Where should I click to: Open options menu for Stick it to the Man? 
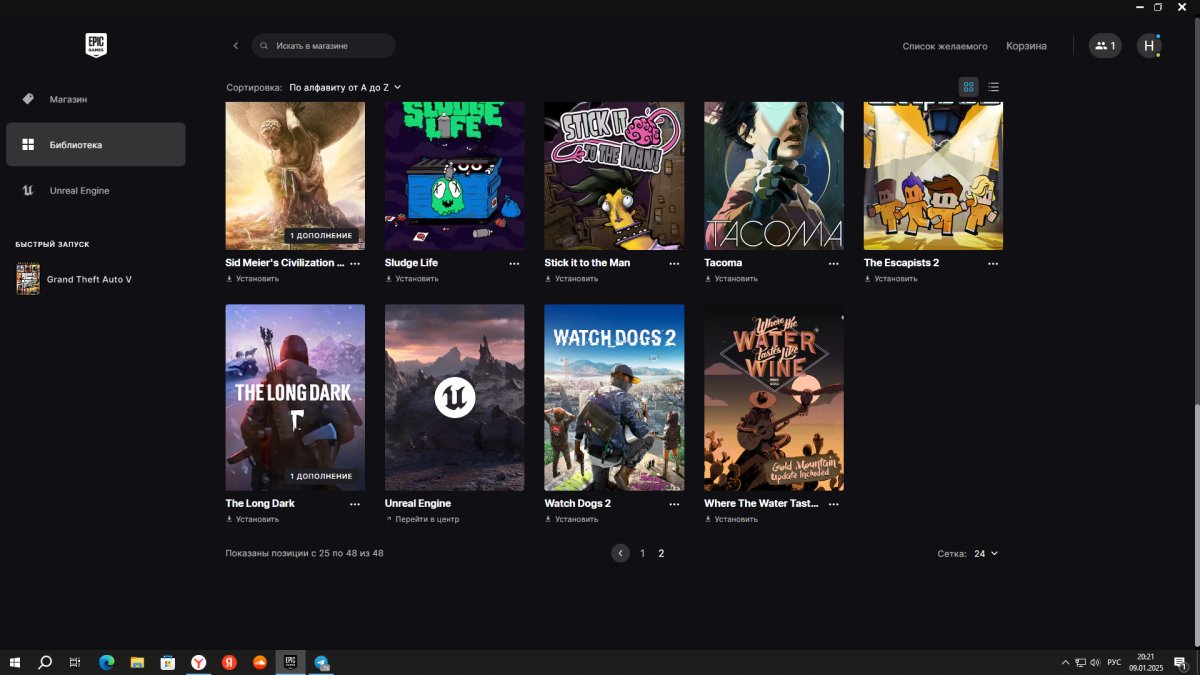674,264
